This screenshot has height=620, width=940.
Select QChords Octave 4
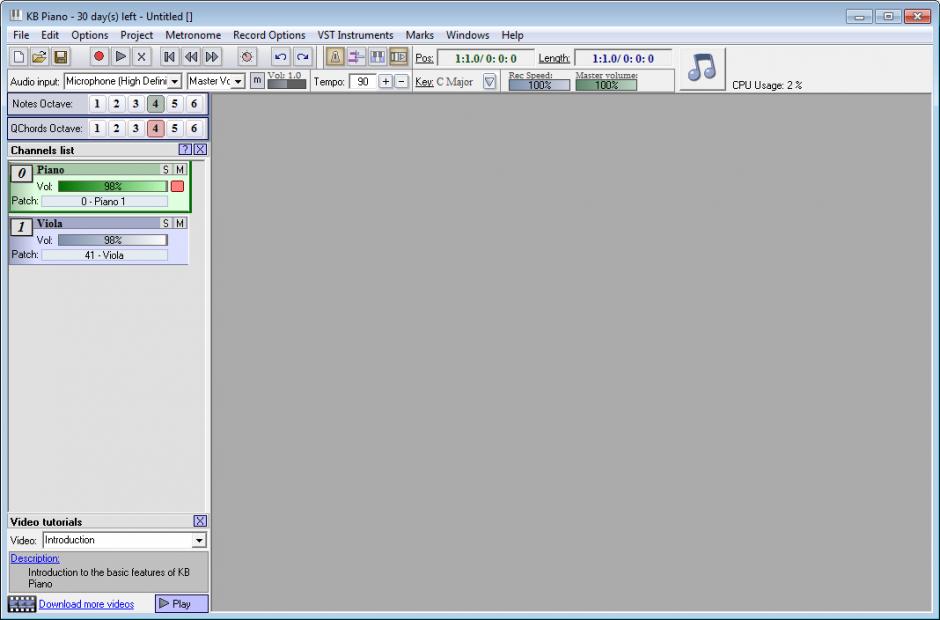pyautogui.click(x=155, y=128)
